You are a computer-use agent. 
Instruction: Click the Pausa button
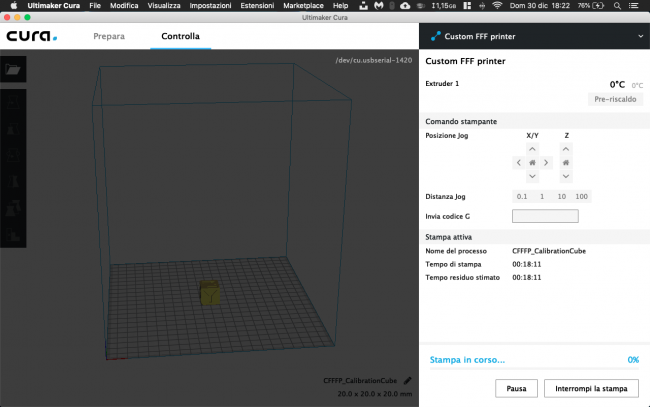[516, 388]
